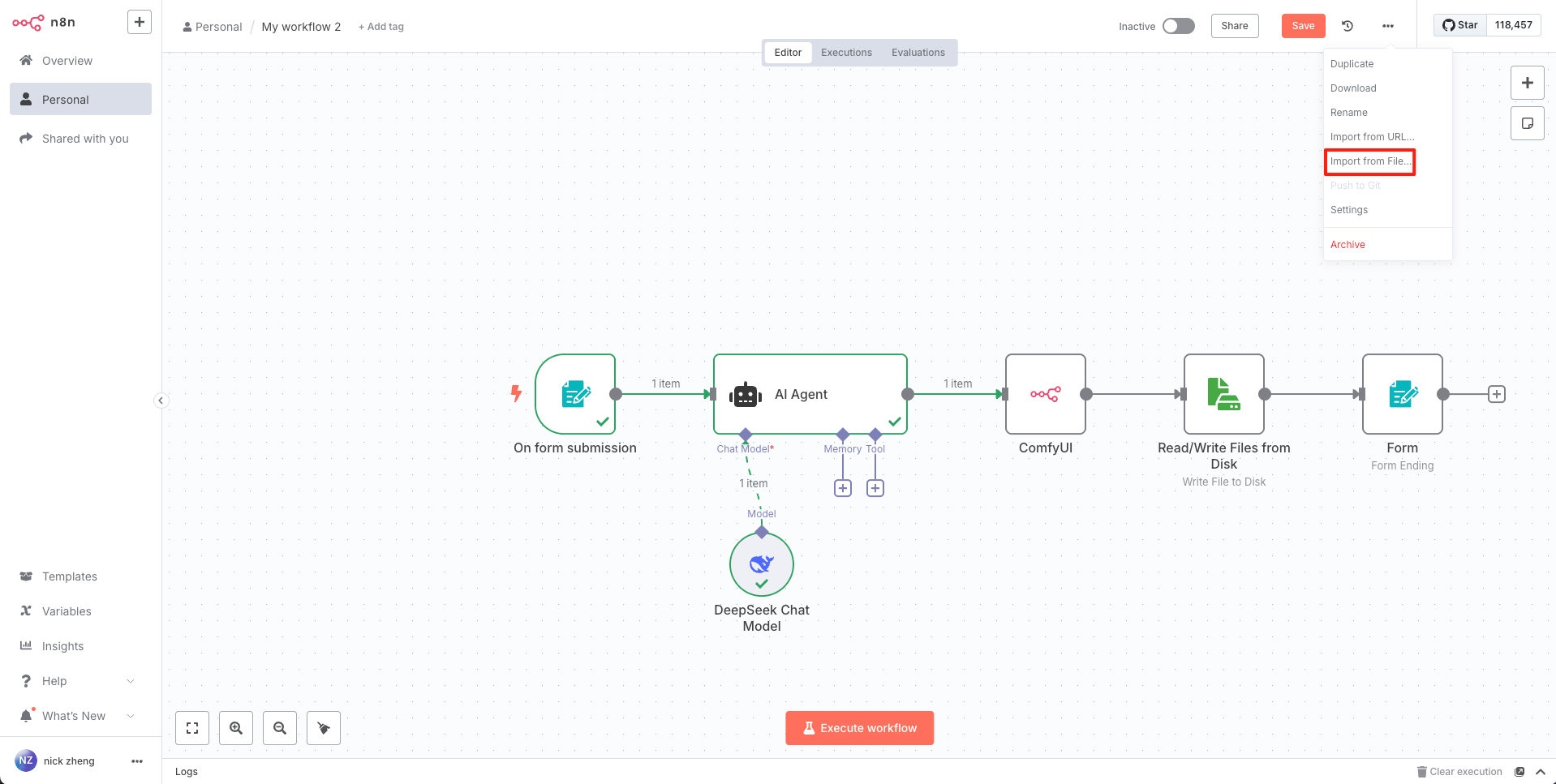Select the Form Ending node
This screenshot has height=784, width=1556.
coord(1403,394)
